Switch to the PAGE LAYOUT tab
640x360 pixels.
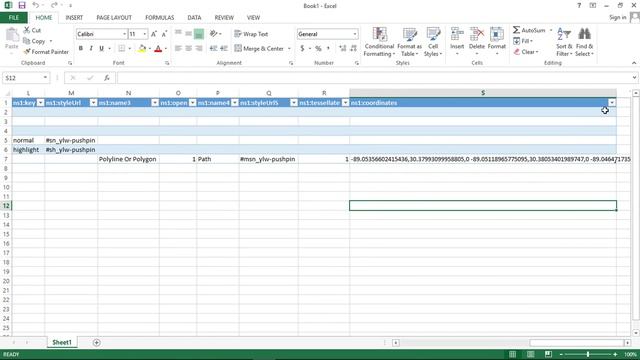114,18
